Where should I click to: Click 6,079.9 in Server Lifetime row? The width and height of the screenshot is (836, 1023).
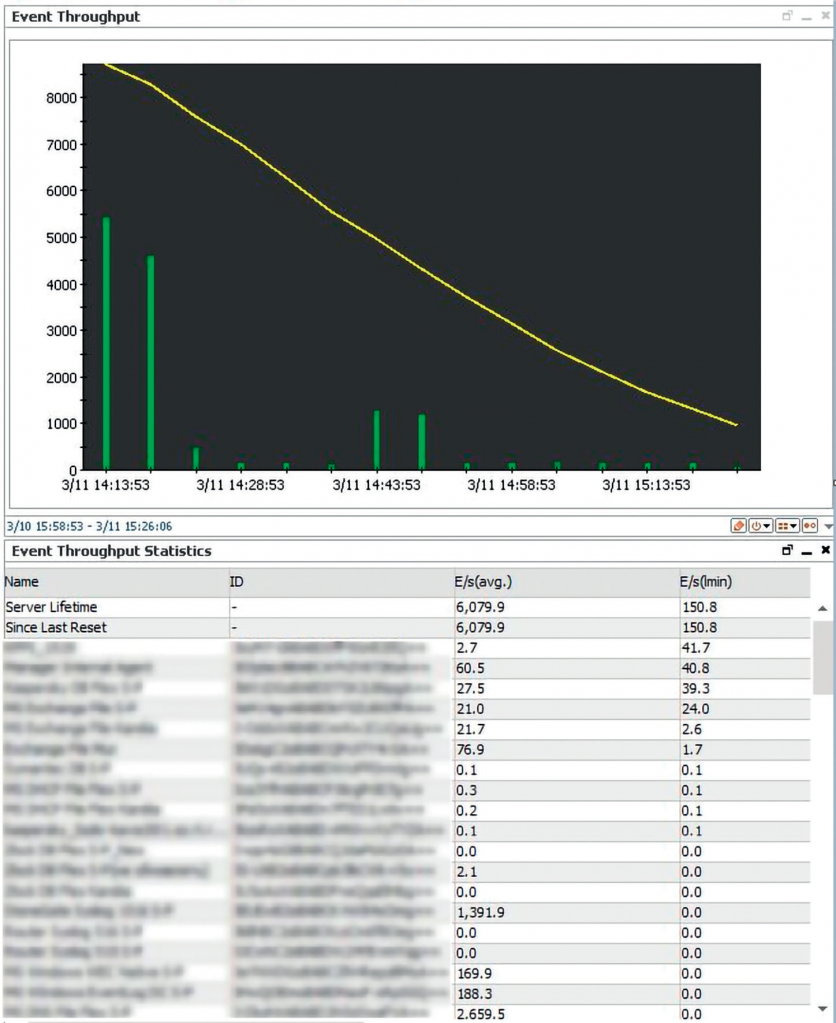point(480,607)
